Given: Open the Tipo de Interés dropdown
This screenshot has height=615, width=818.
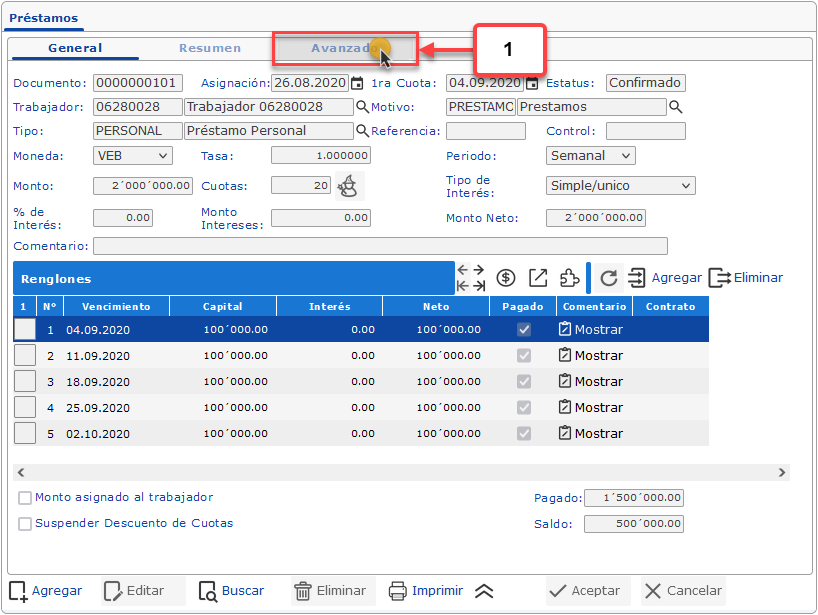Looking at the screenshot, I should (x=620, y=186).
